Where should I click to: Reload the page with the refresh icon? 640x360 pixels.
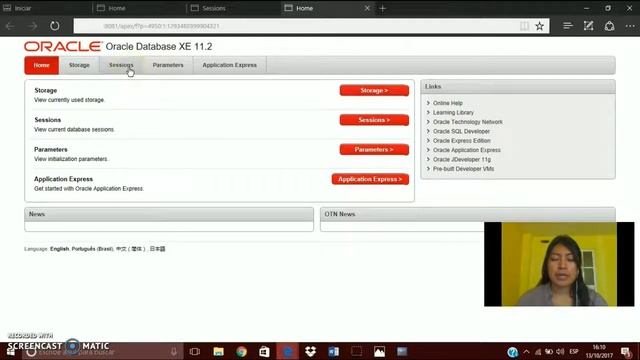55,26
